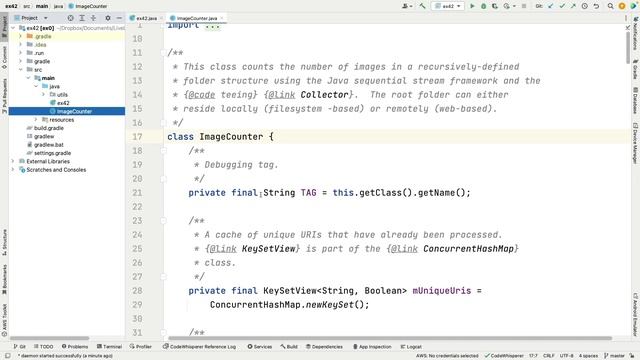Viewport: 640px width, 360px height.
Task: Open the Project view selector dropdown
Action: 31,18
